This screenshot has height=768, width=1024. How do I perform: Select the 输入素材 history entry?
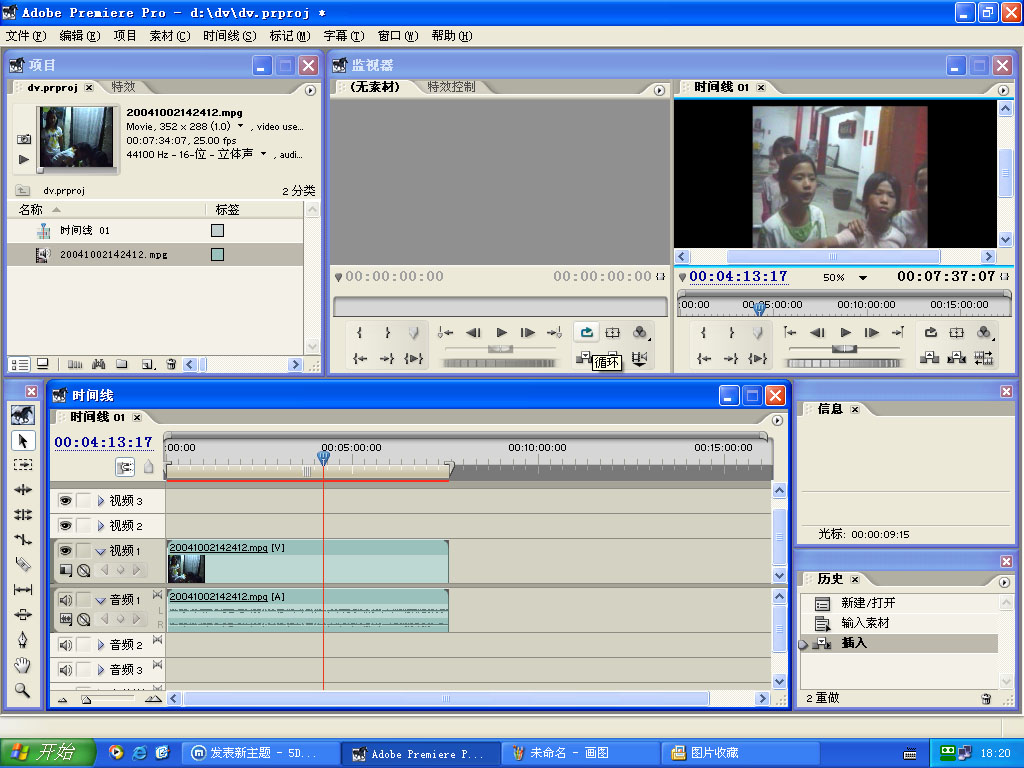tap(899, 623)
